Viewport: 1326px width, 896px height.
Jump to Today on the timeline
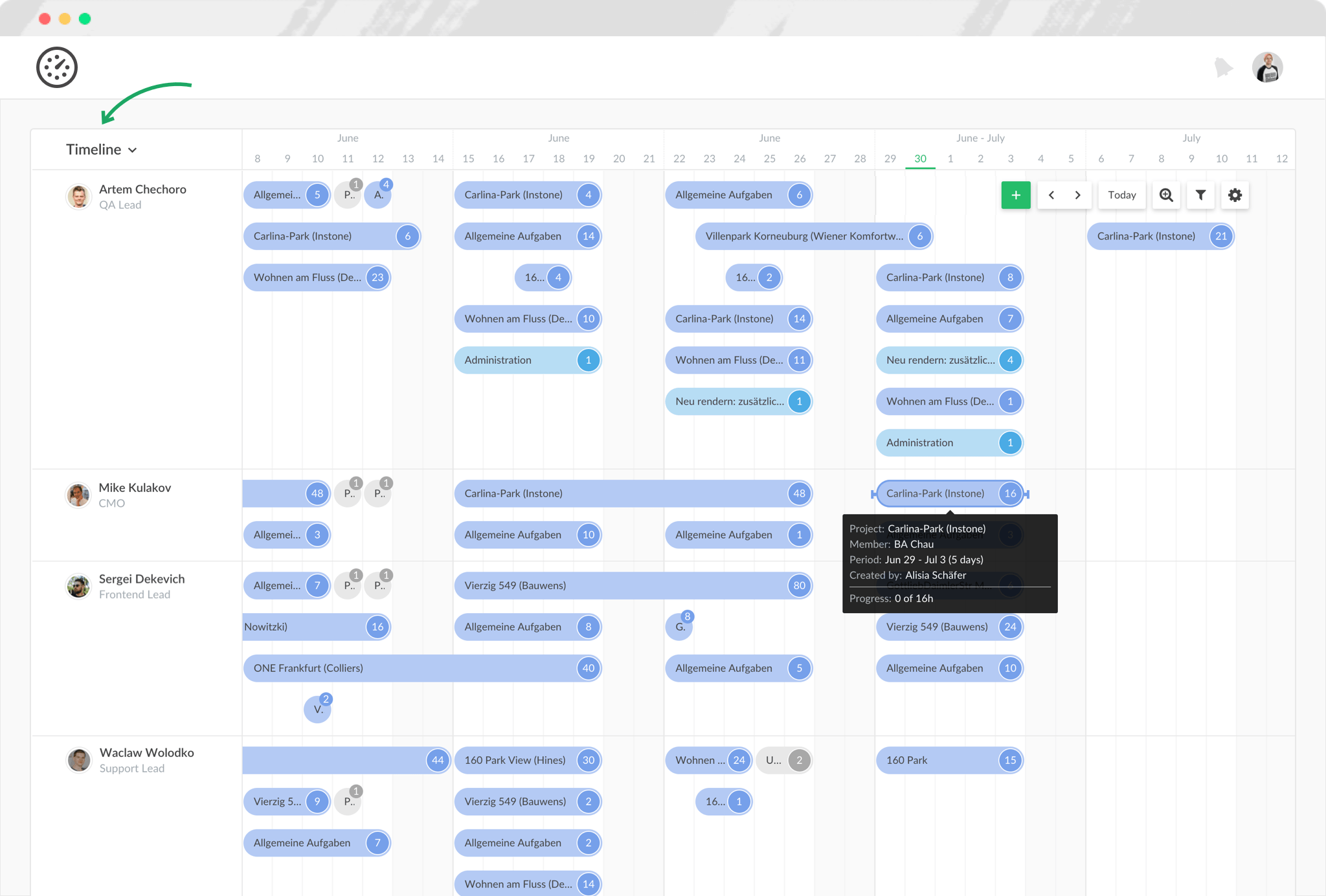1121,195
